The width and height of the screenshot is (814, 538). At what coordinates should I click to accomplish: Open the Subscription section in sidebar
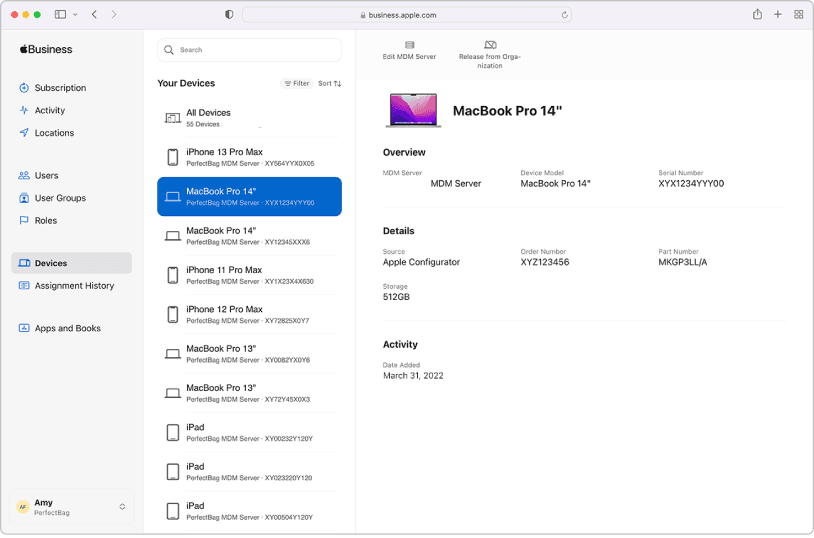[60, 88]
